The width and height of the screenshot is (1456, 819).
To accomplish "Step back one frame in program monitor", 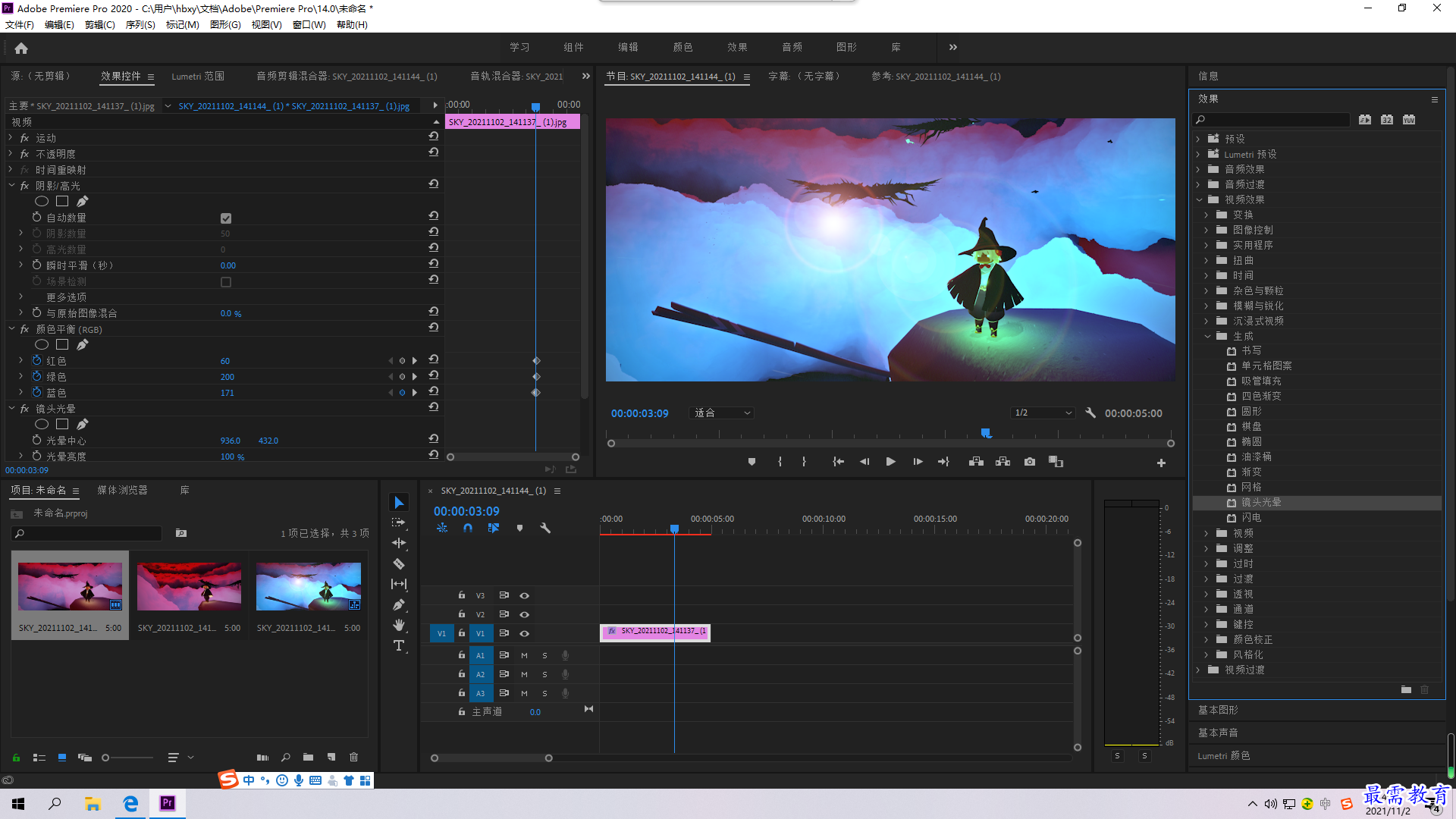I will click(x=864, y=462).
